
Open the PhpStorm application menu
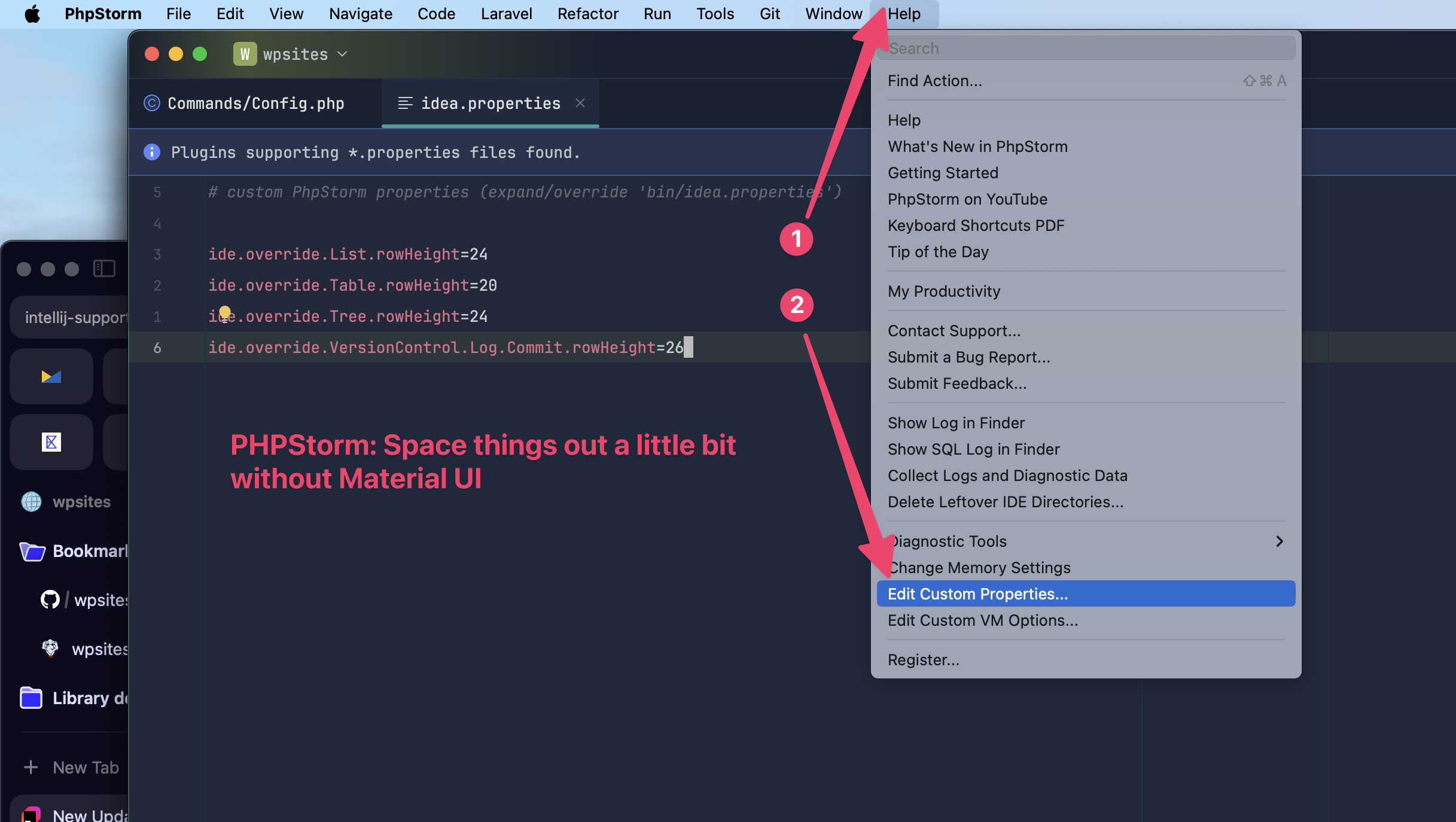[103, 14]
